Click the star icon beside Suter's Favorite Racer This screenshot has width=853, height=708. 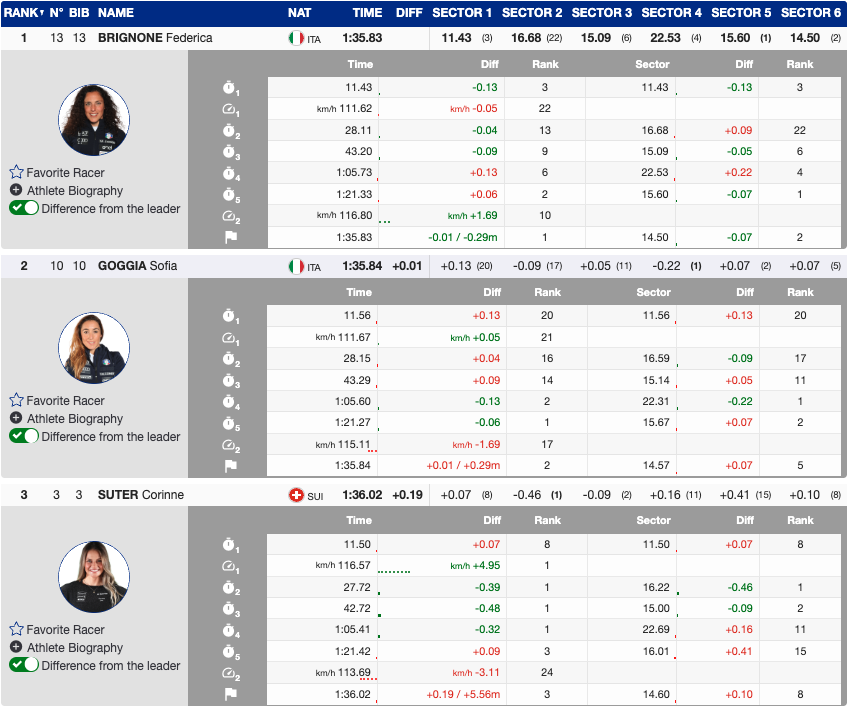[16, 630]
